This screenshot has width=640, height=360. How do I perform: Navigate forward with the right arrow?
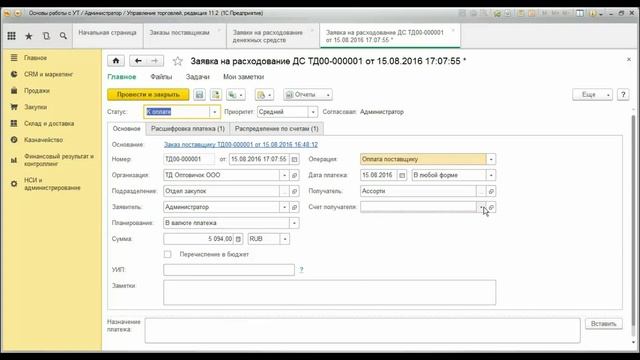click(x=155, y=61)
